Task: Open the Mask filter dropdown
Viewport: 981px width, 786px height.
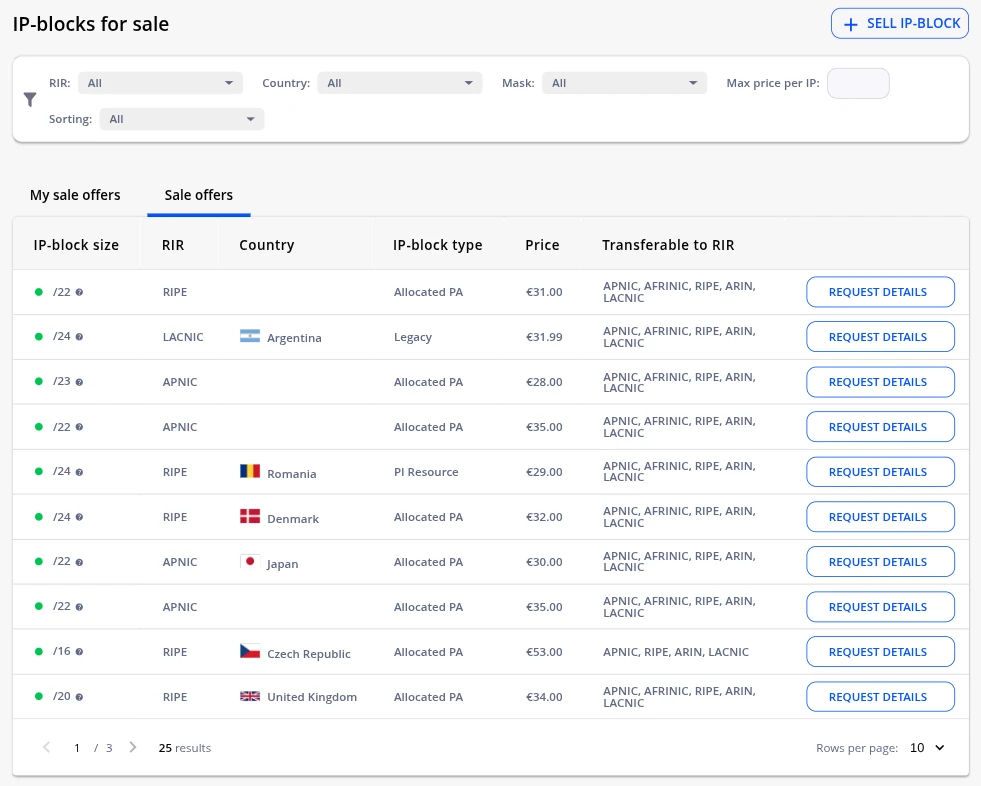Action: pyautogui.click(x=624, y=83)
